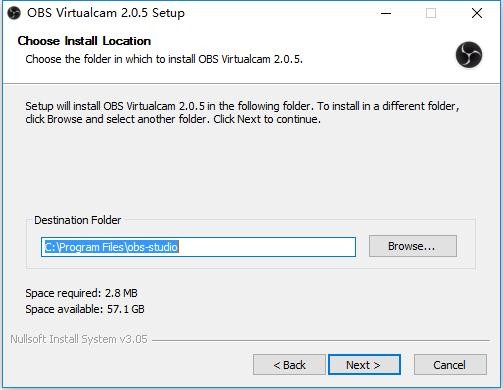Click into the Destination Folder path field
Image resolution: width=503 pixels, height=390 pixels.
pyautogui.click(x=198, y=247)
